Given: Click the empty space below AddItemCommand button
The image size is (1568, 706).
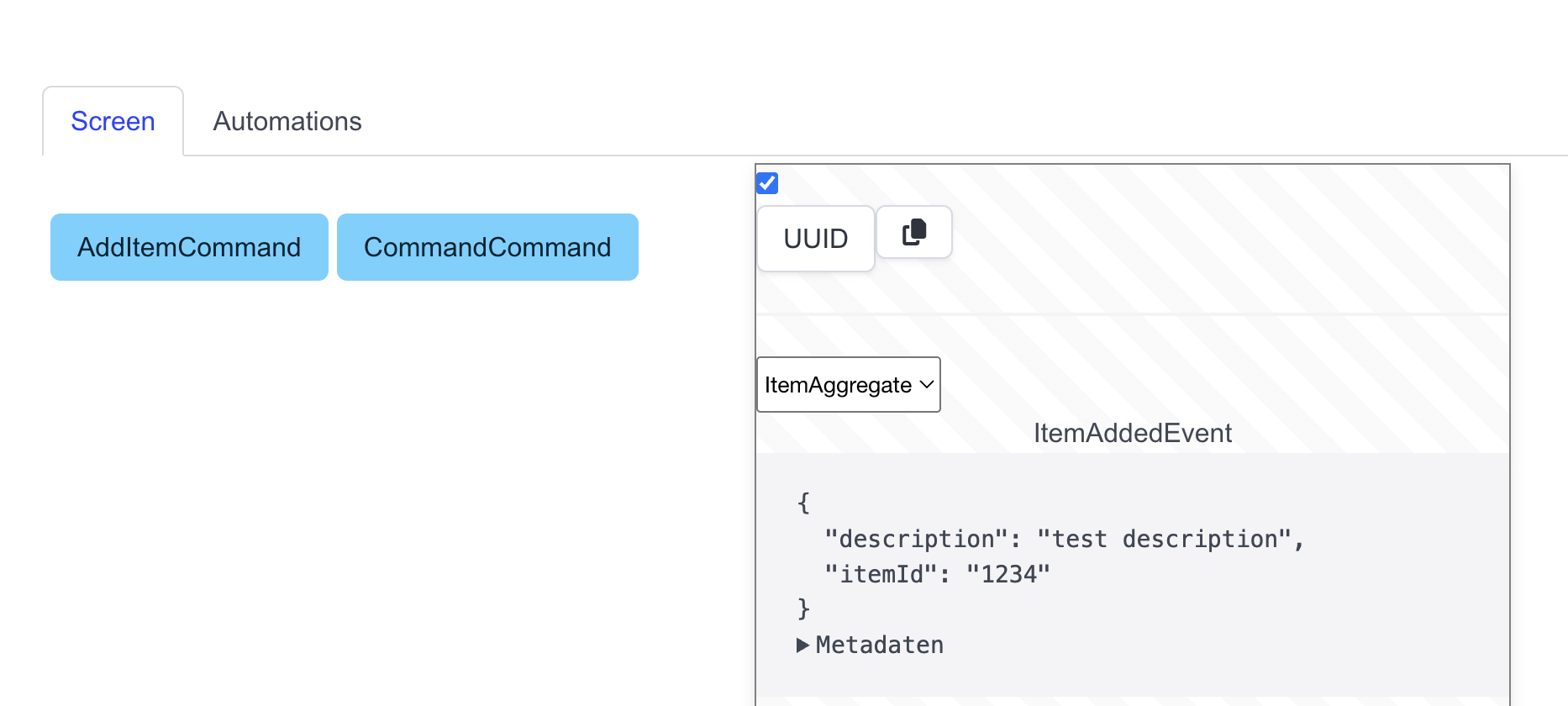Looking at the screenshot, I should point(189,420).
